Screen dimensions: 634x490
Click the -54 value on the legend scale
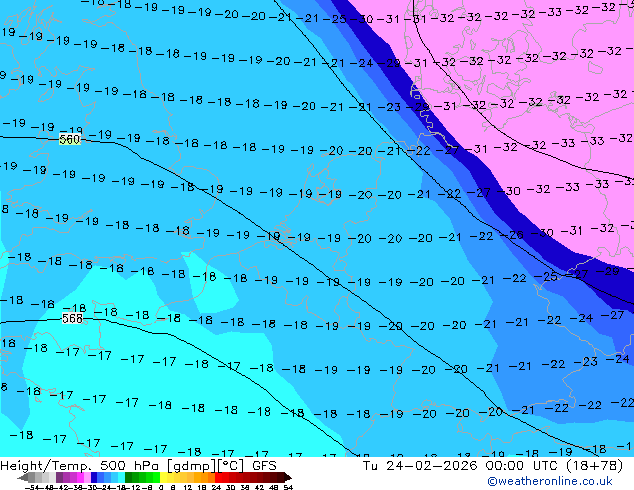[x=32, y=487]
